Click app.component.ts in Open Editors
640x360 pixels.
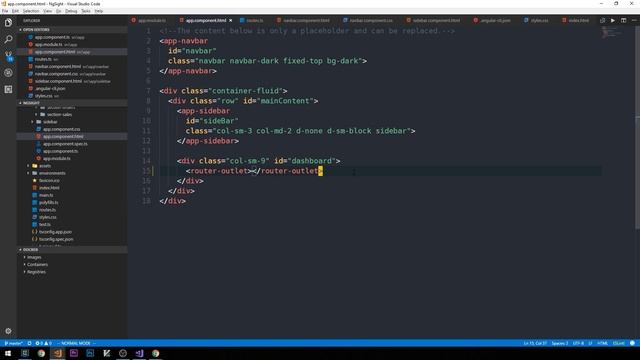(x=52, y=37)
